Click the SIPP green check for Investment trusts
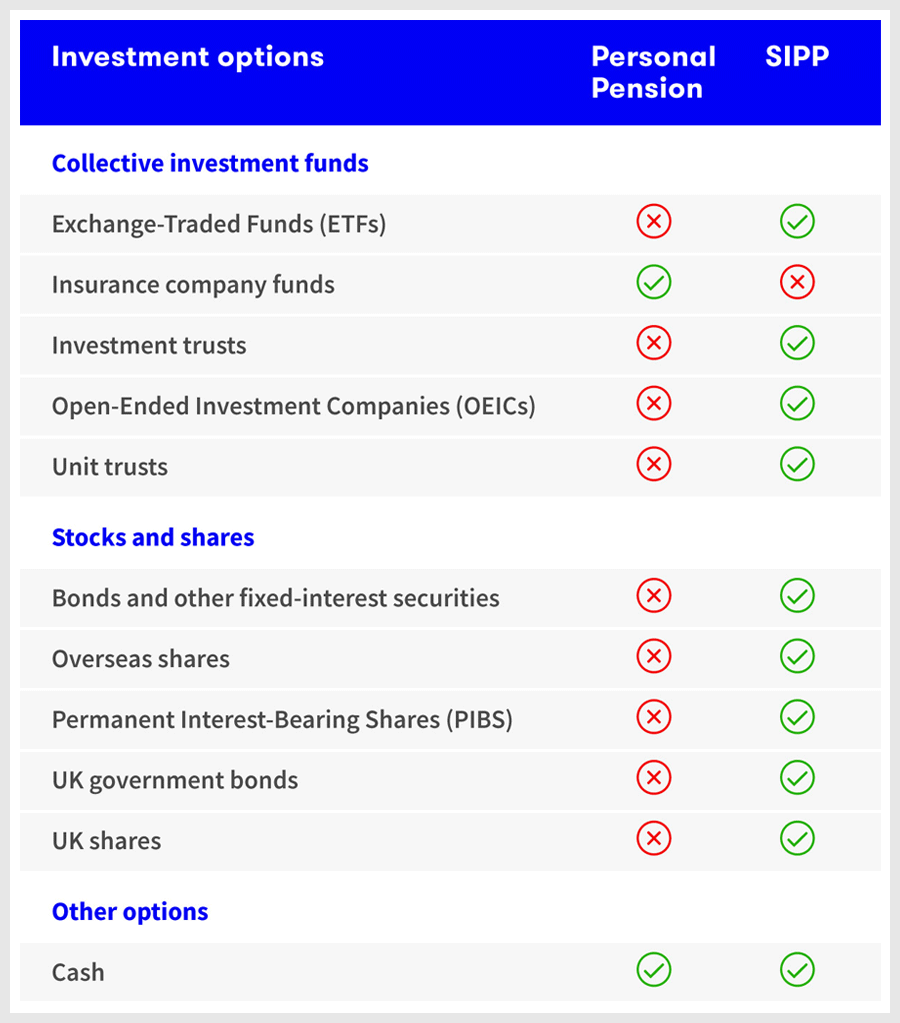Screen dimensions: 900x1023 [797, 343]
